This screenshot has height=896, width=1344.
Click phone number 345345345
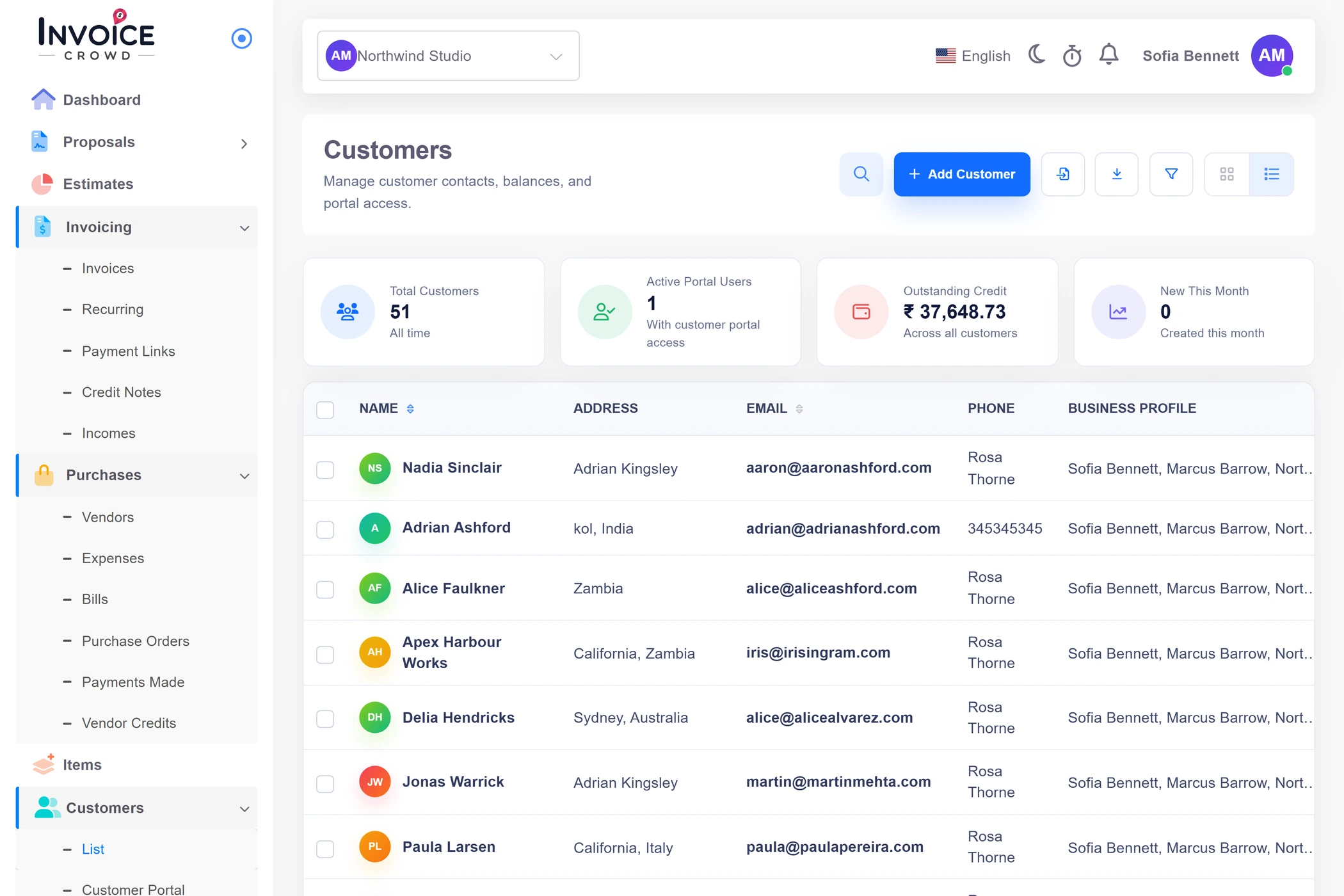click(1005, 528)
